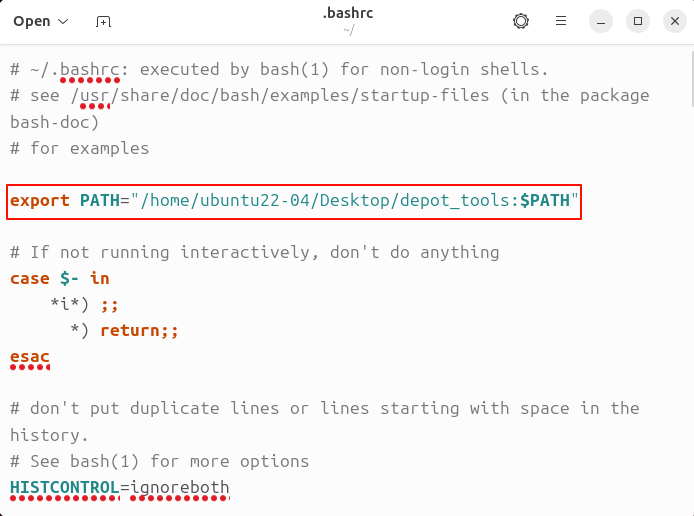Image resolution: width=694 pixels, height=516 pixels.
Task: Minimize the .bashrc editor window
Action: (x=601, y=21)
